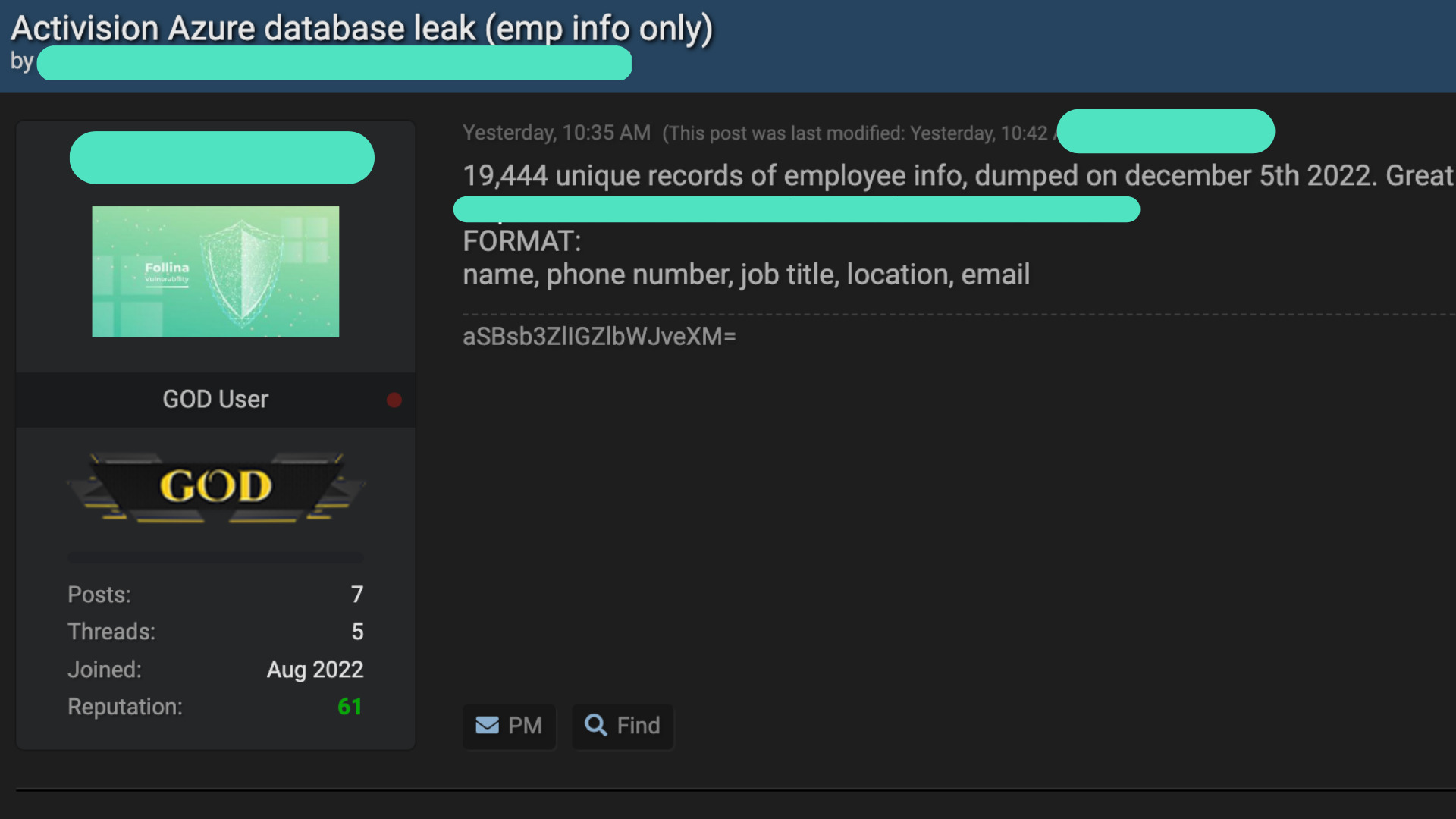Screen dimensions: 1456x819
Task: Click the Joined date 'Aug 2022'
Action: pyautogui.click(x=315, y=669)
